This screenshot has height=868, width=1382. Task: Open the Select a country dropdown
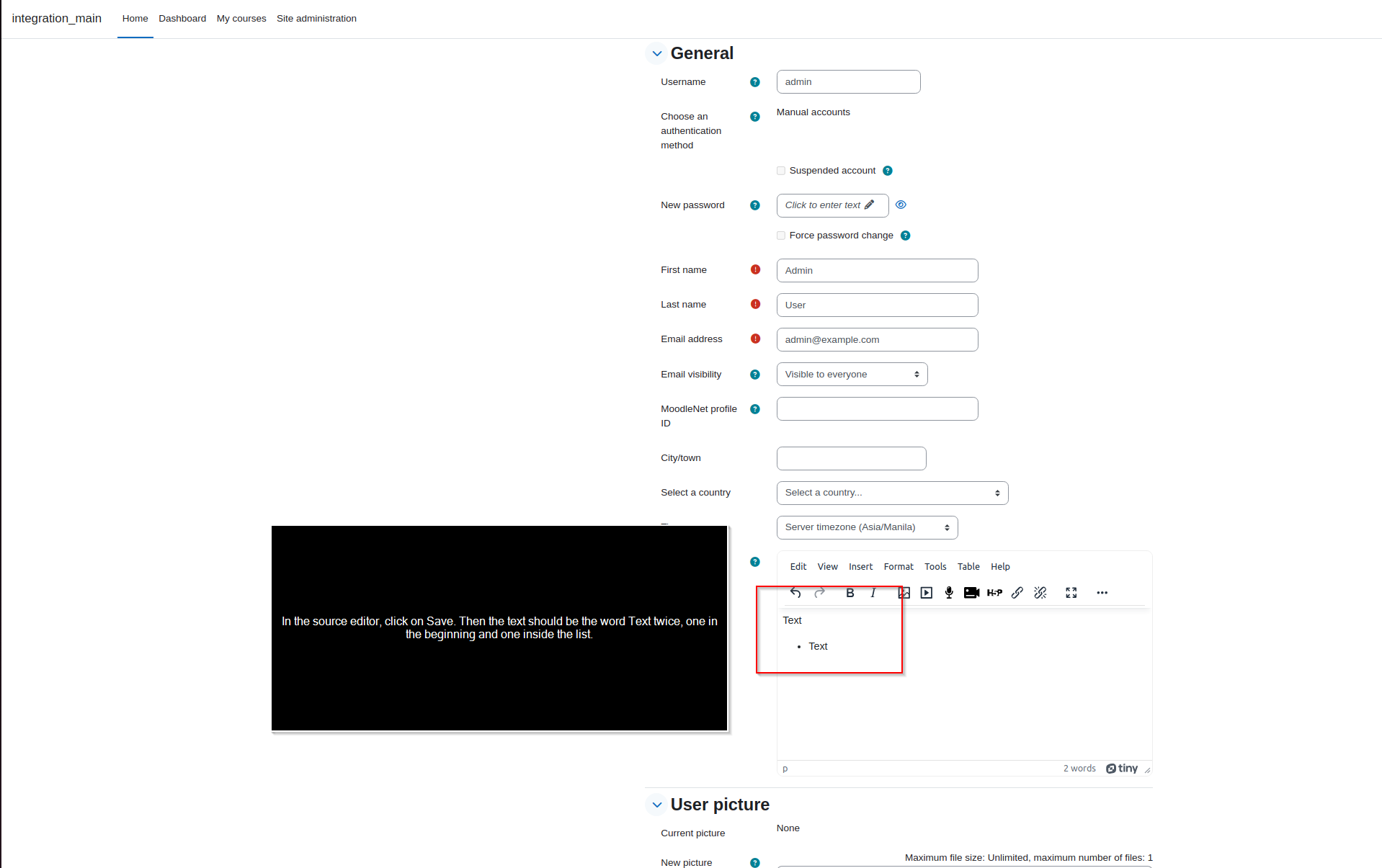click(892, 493)
